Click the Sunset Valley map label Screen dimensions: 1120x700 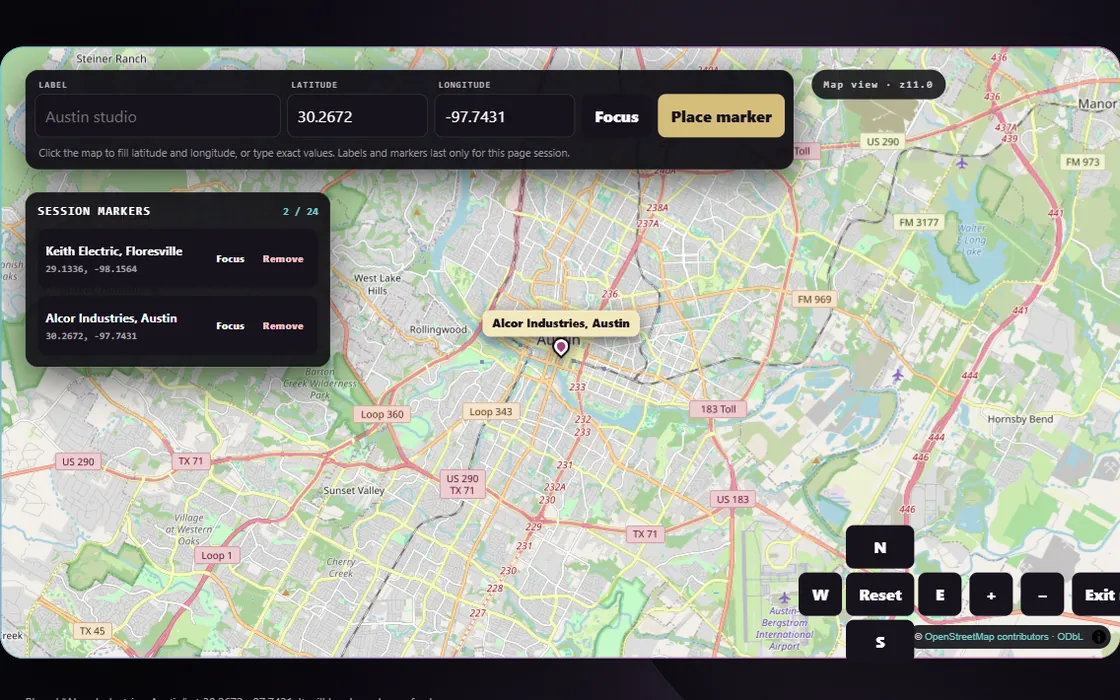(x=354, y=491)
